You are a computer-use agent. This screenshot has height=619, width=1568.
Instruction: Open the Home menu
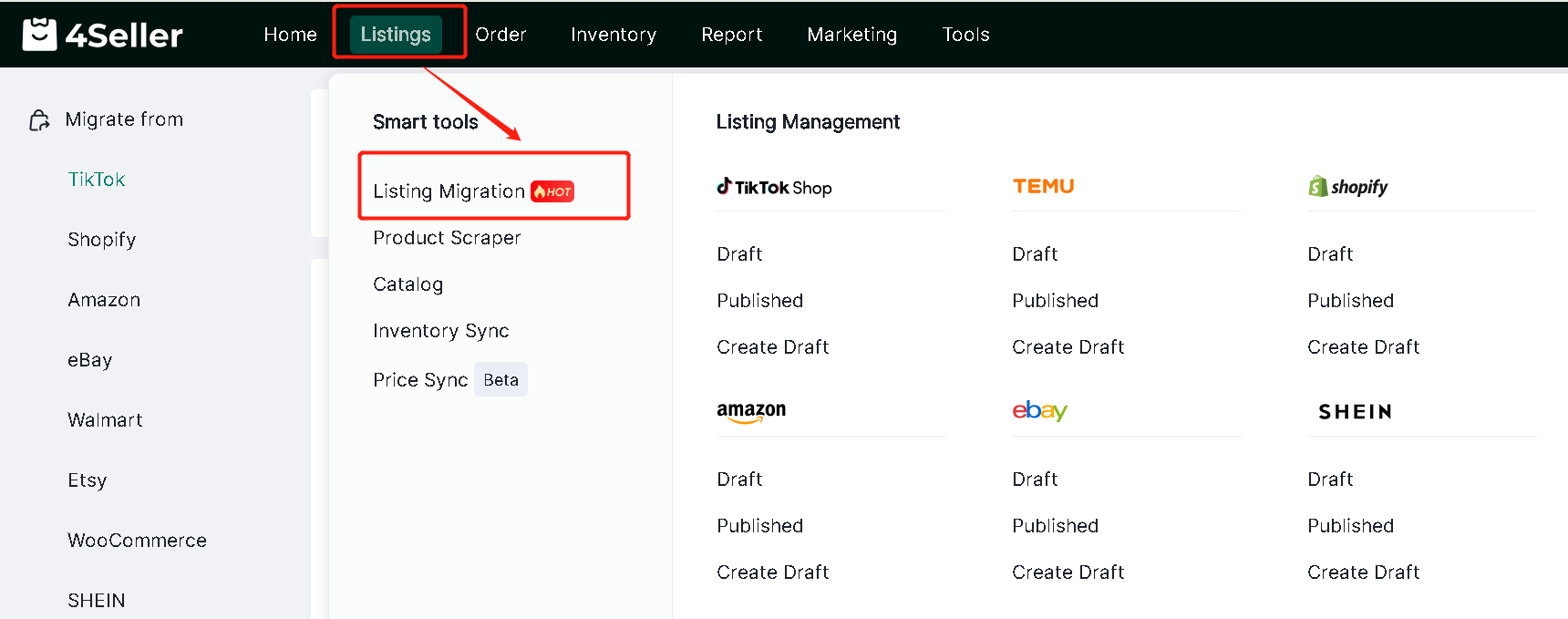click(290, 35)
